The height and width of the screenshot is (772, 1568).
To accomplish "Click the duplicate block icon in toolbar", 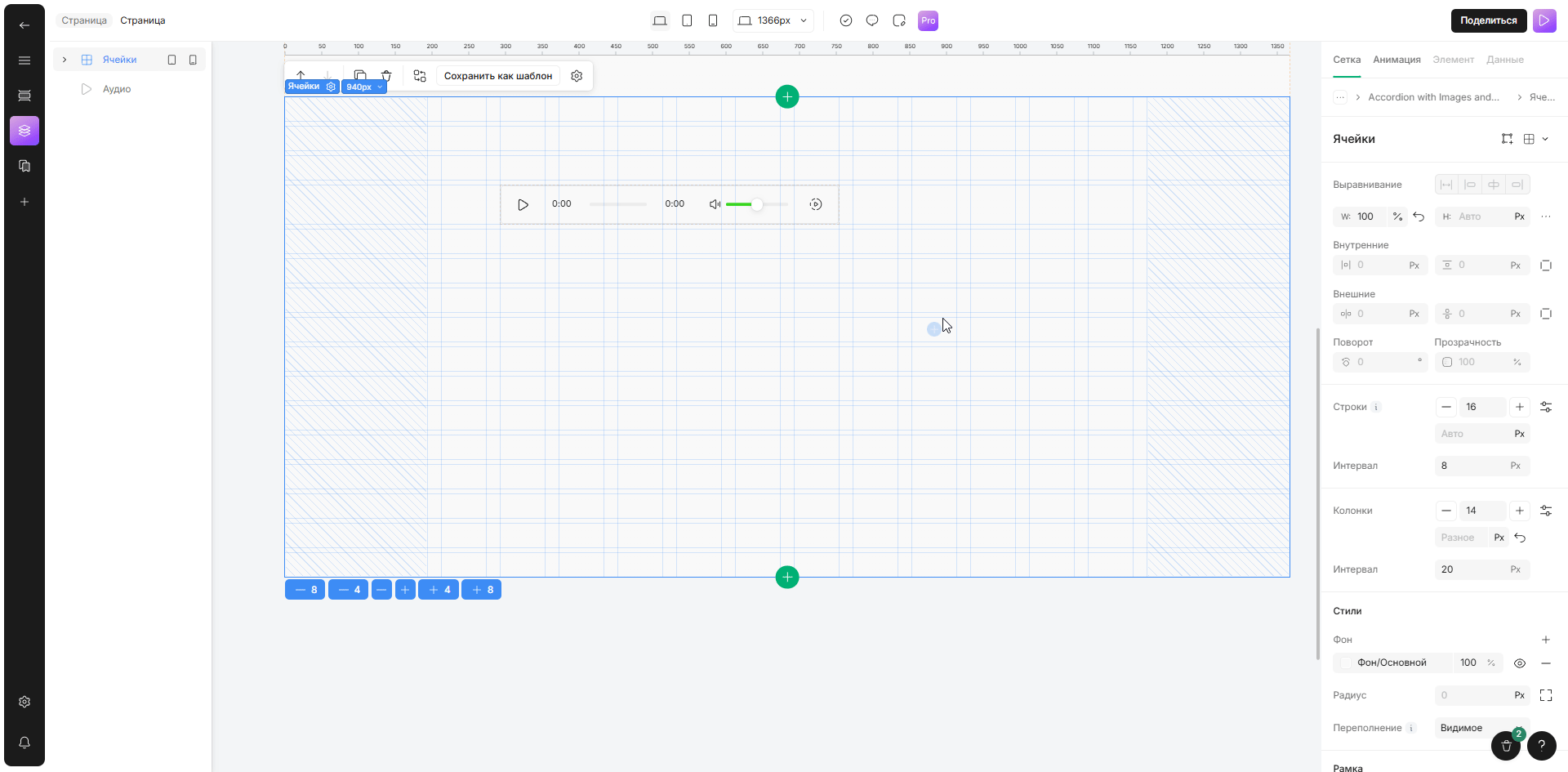I will pyautogui.click(x=360, y=76).
